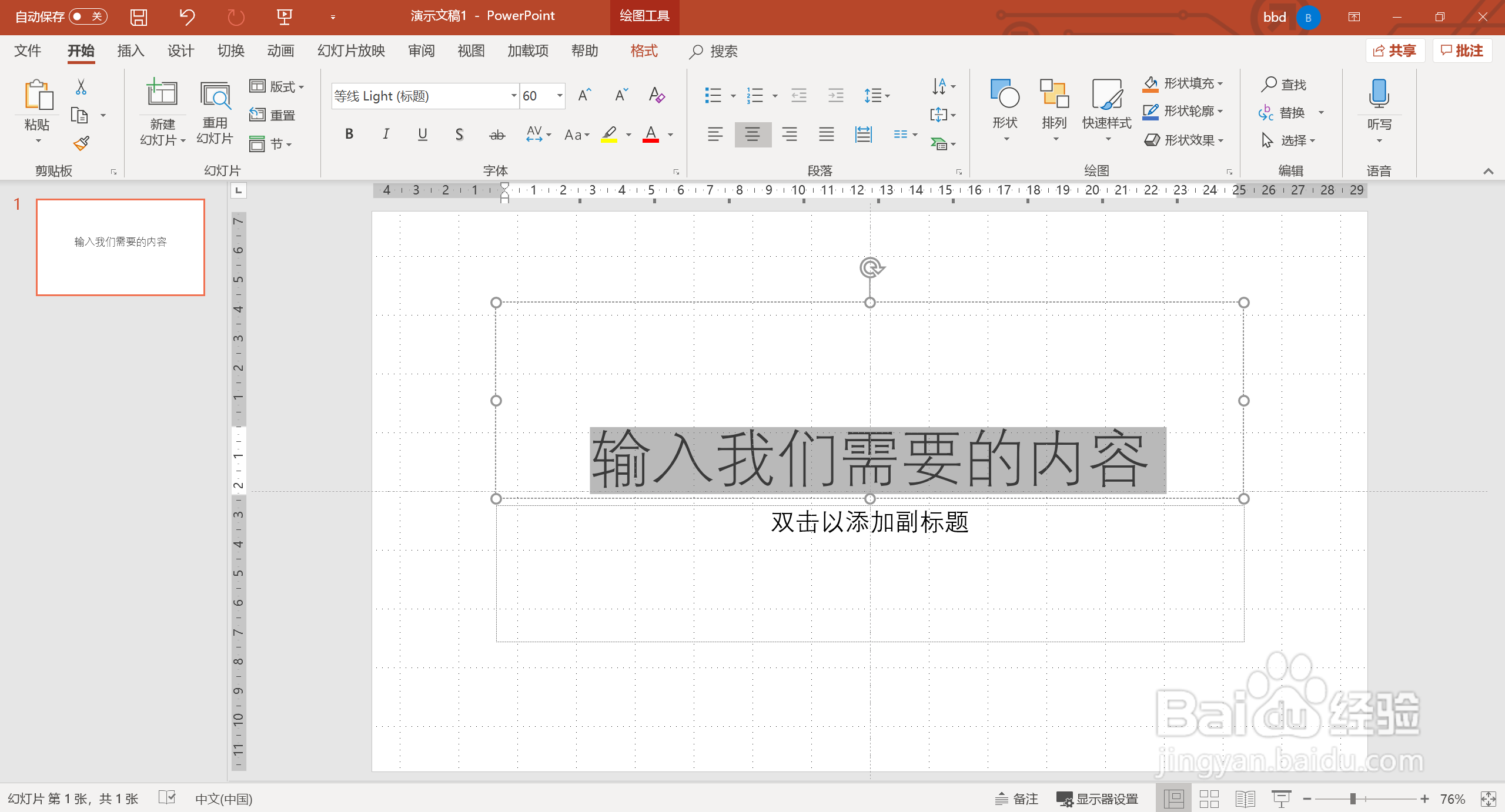
Task: Click the Undo arrow icon
Action: (x=187, y=16)
